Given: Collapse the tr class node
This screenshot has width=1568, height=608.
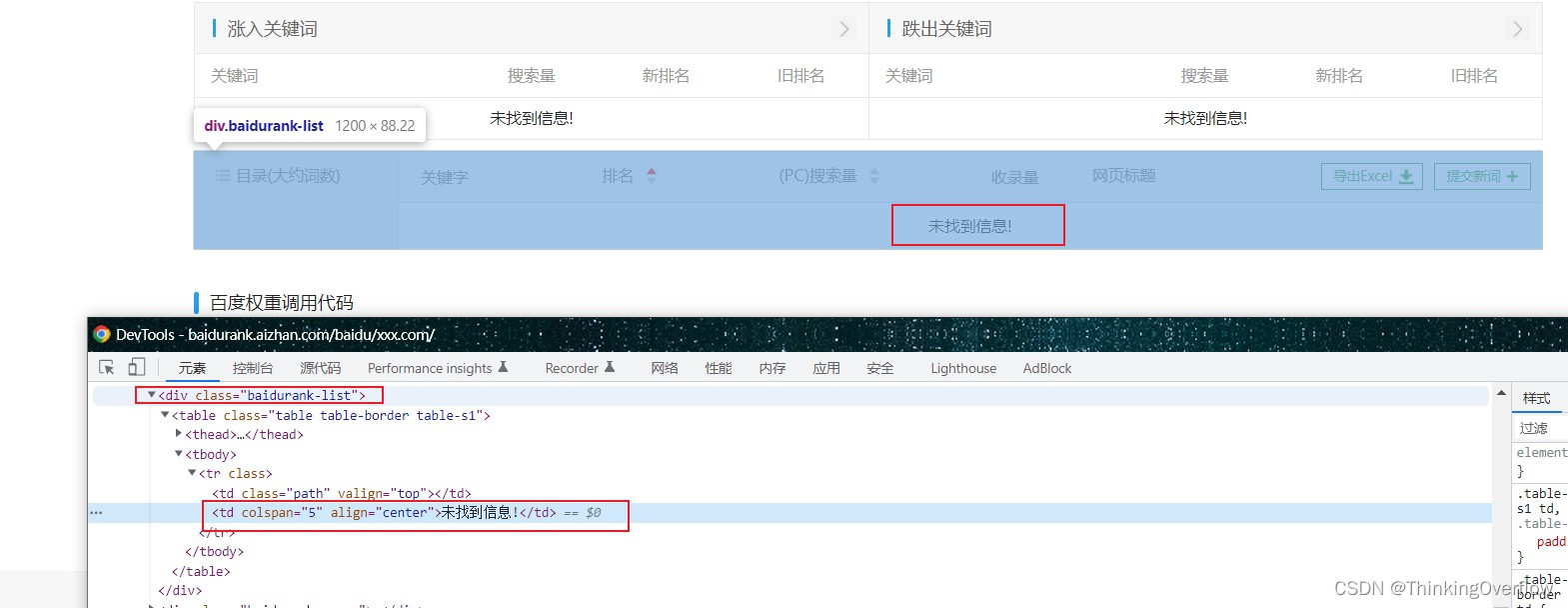Looking at the screenshot, I should coord(192,473).
